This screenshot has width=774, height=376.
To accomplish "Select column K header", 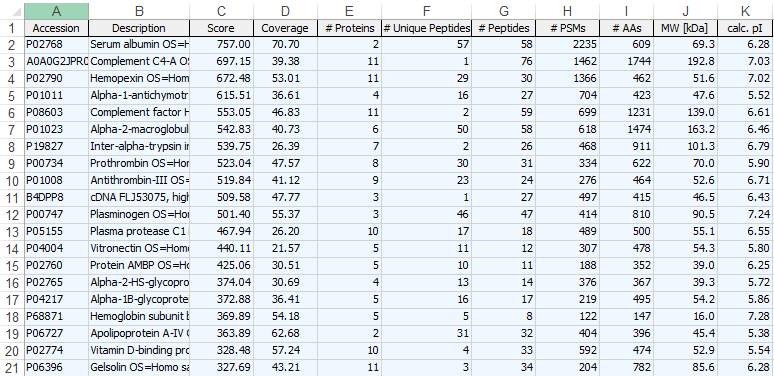I will pyautogui.click(x=745, y=11).
